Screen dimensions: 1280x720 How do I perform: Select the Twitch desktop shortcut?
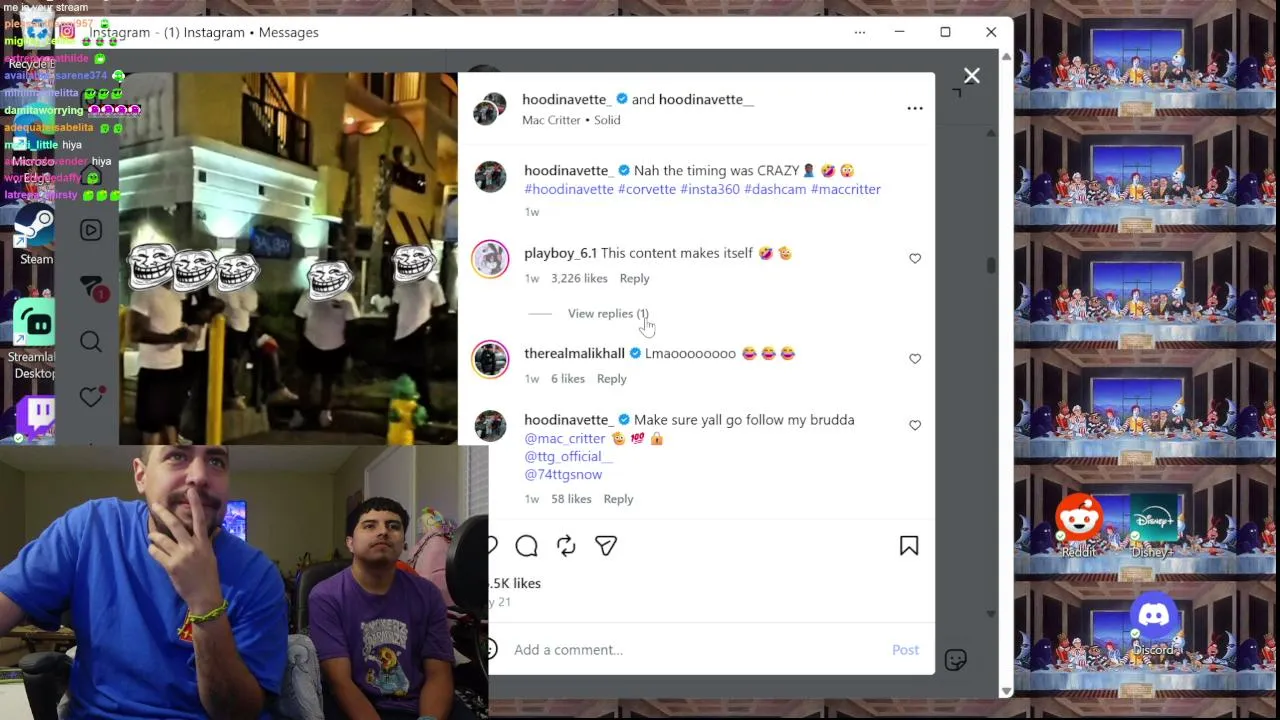pos(37,417)
